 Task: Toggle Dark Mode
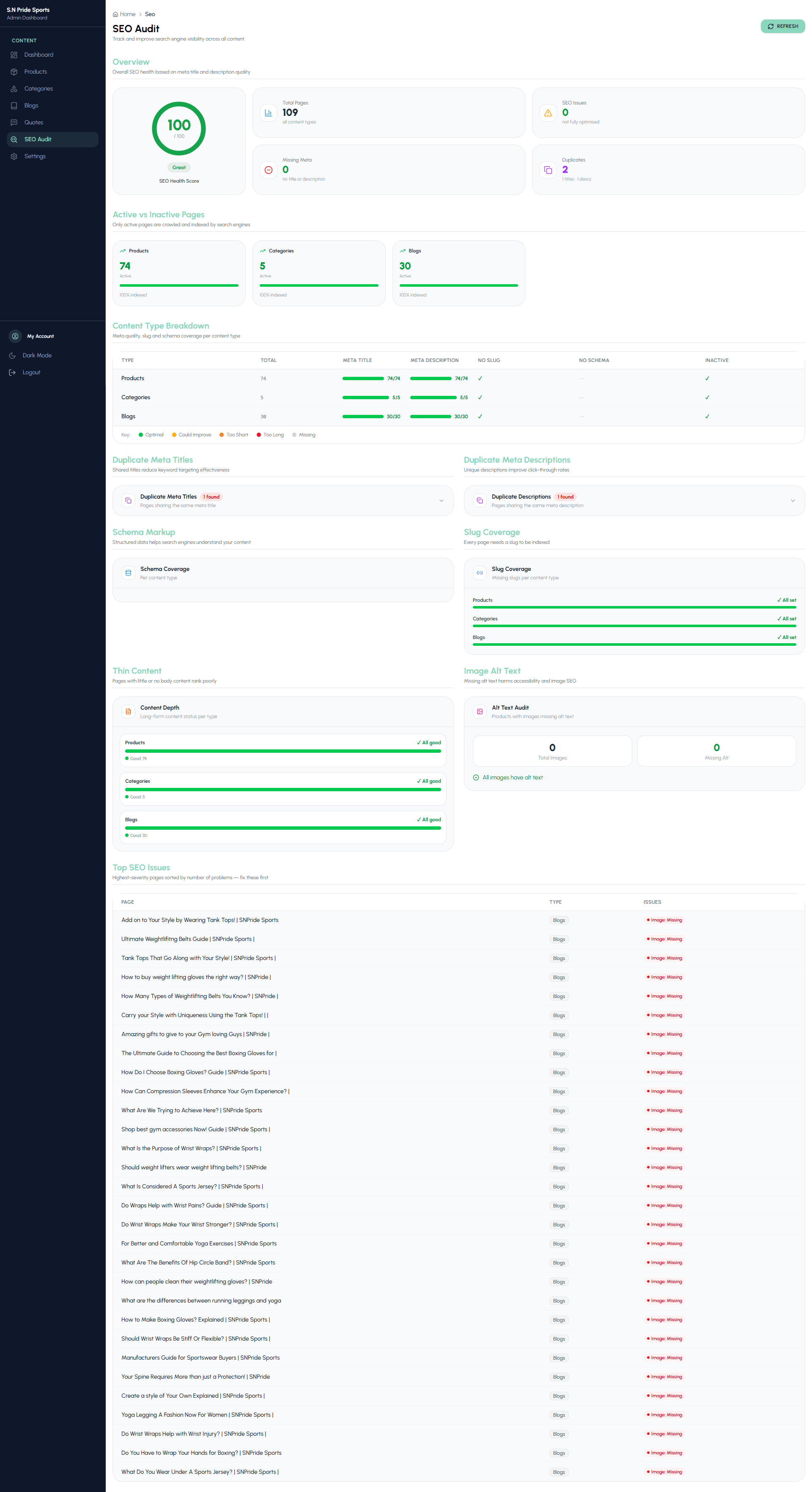pos(36,356)
